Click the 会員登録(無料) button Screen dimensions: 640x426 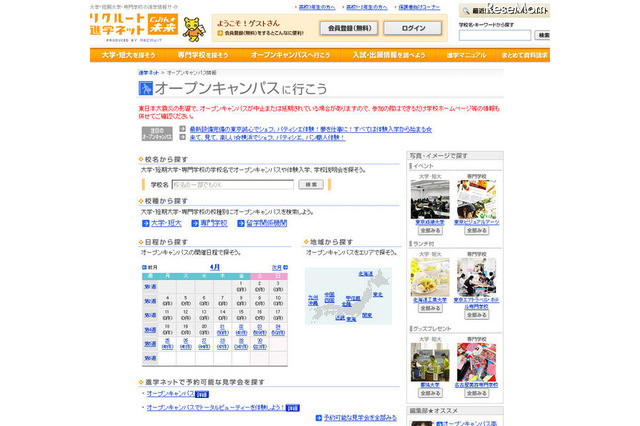click(349, 28)
